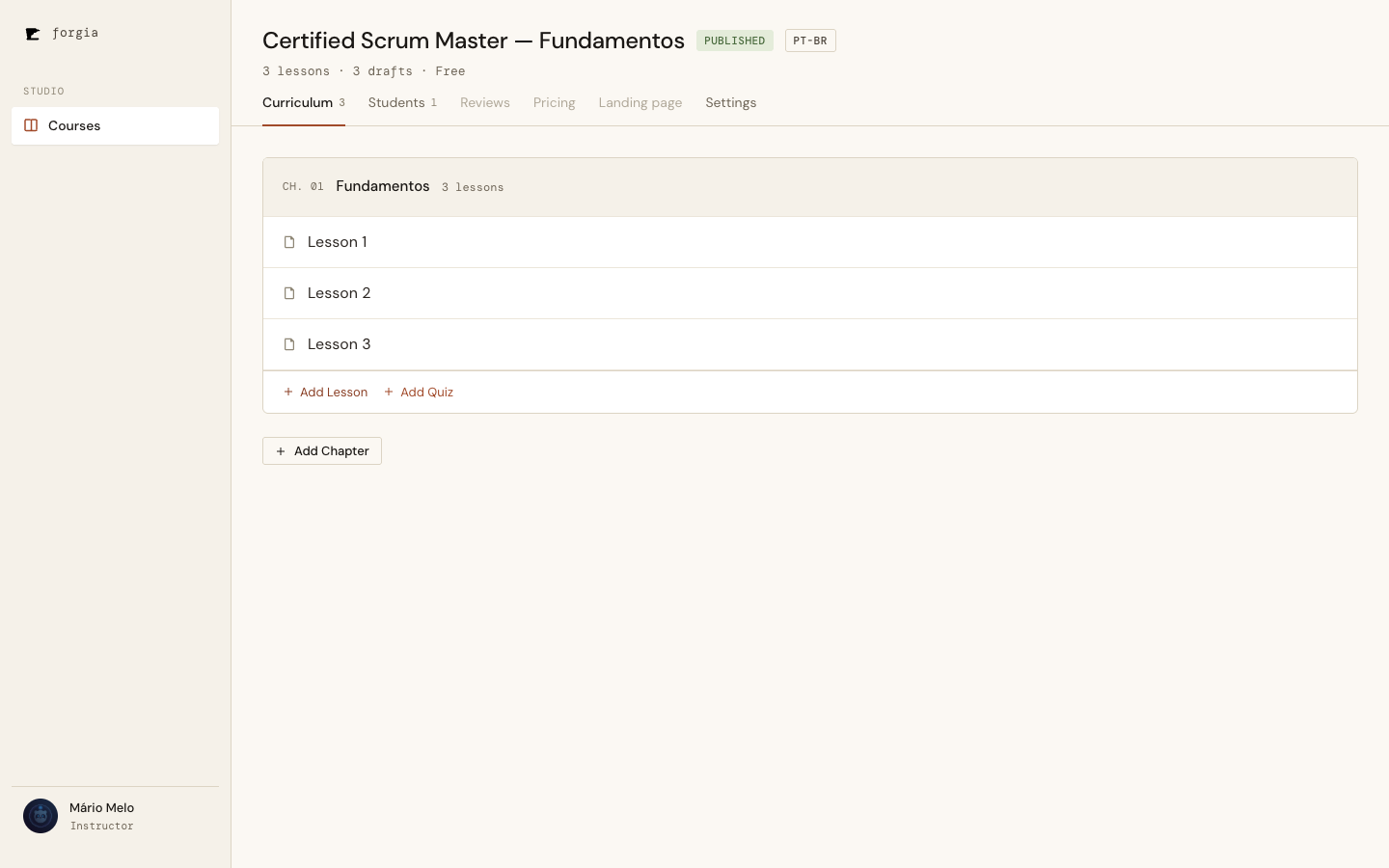This screenshot has width=1389, height=868.
Task: Select Courses in the Studio sidebar
Action: tap(115, 125)
